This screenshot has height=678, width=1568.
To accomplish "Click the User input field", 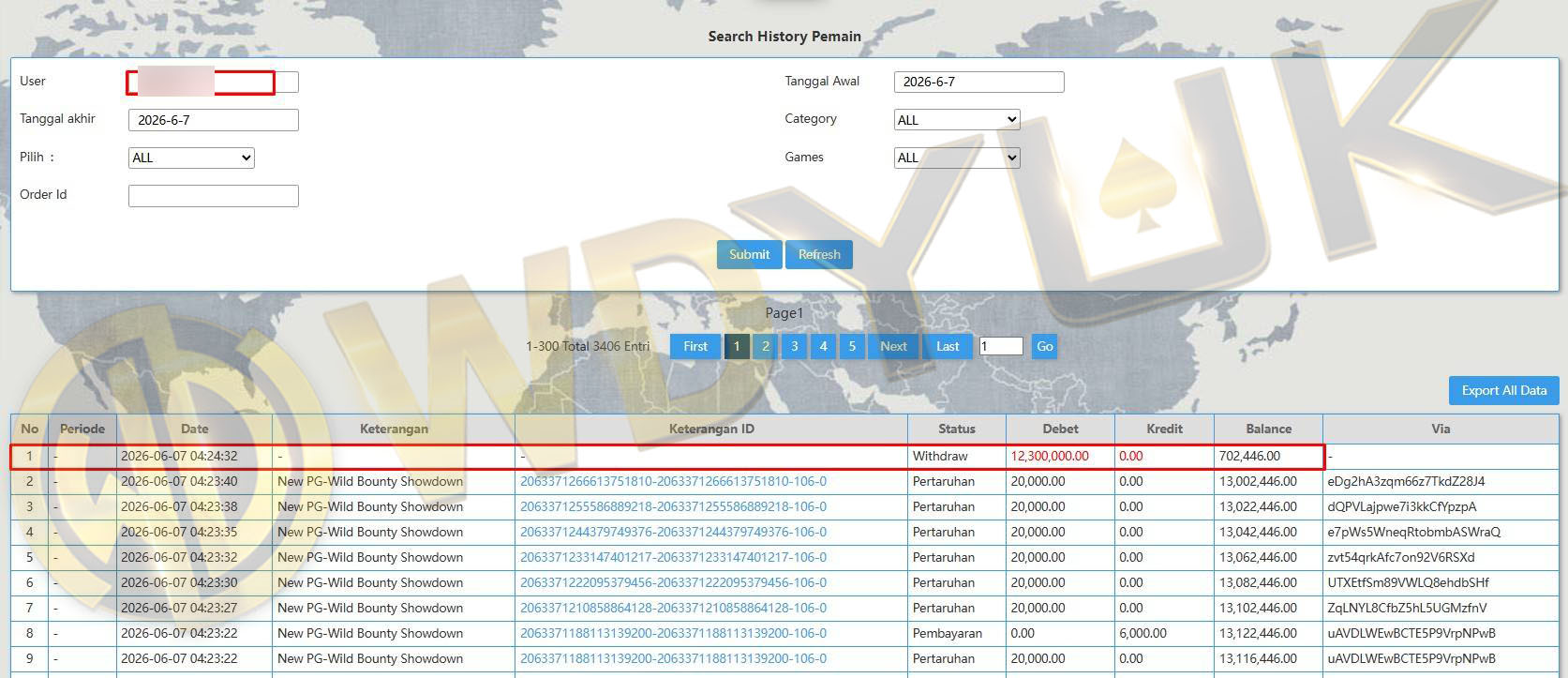I will tap(213, 83).
